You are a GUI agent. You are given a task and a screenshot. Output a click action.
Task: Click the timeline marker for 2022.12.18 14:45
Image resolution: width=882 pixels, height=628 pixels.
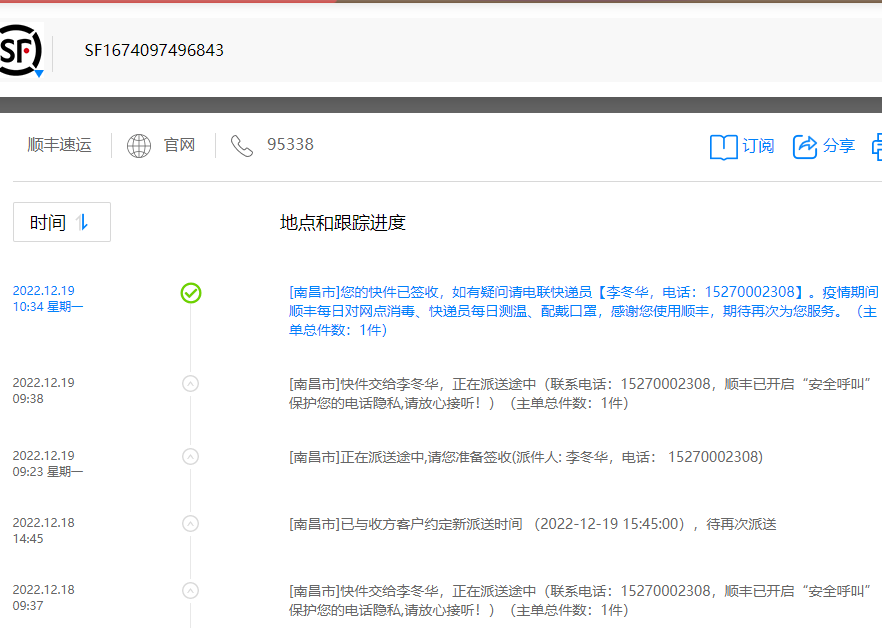(x=191, y=524)
